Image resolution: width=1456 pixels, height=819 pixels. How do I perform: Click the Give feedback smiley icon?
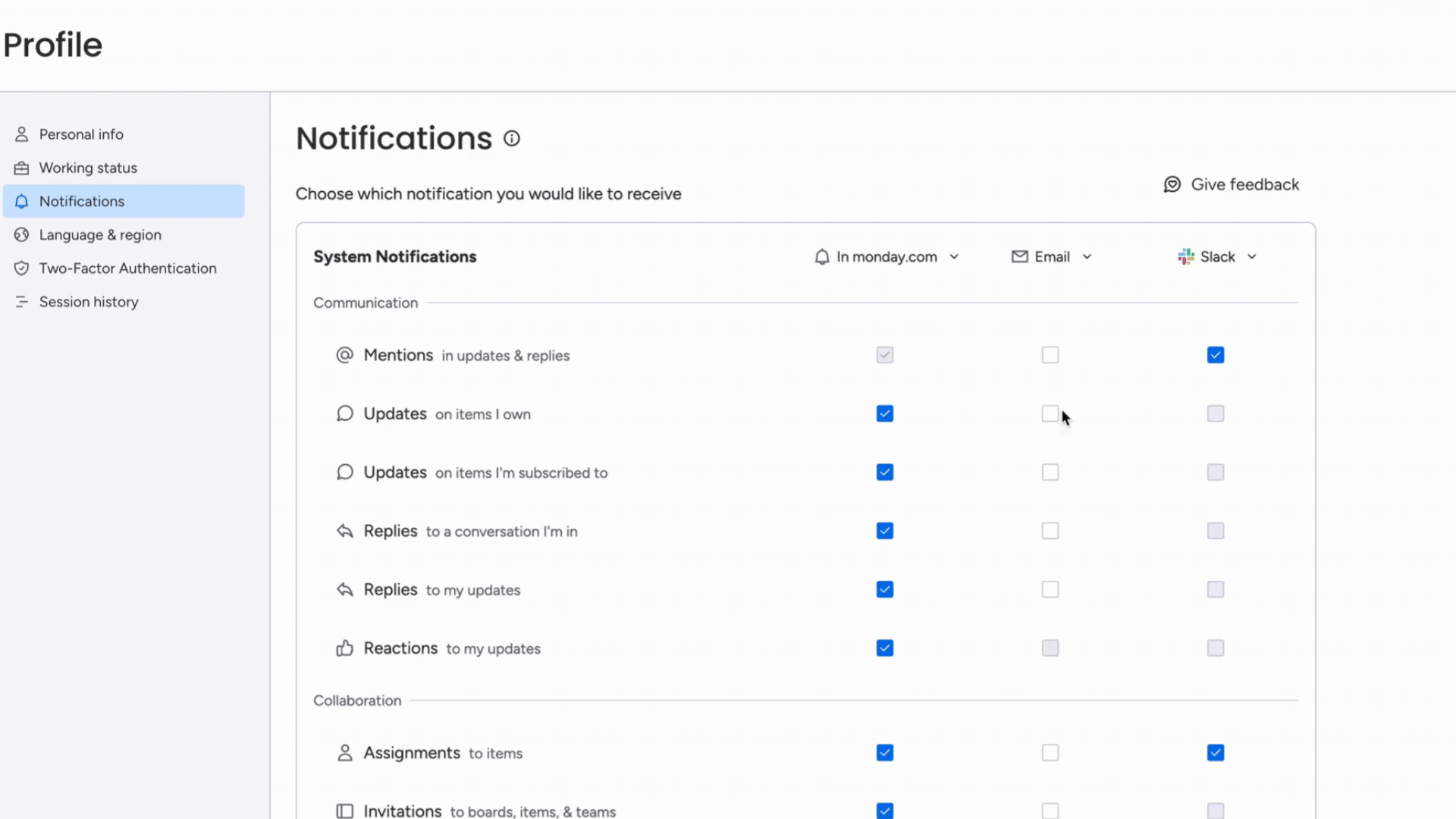[x=1172, y=184]
